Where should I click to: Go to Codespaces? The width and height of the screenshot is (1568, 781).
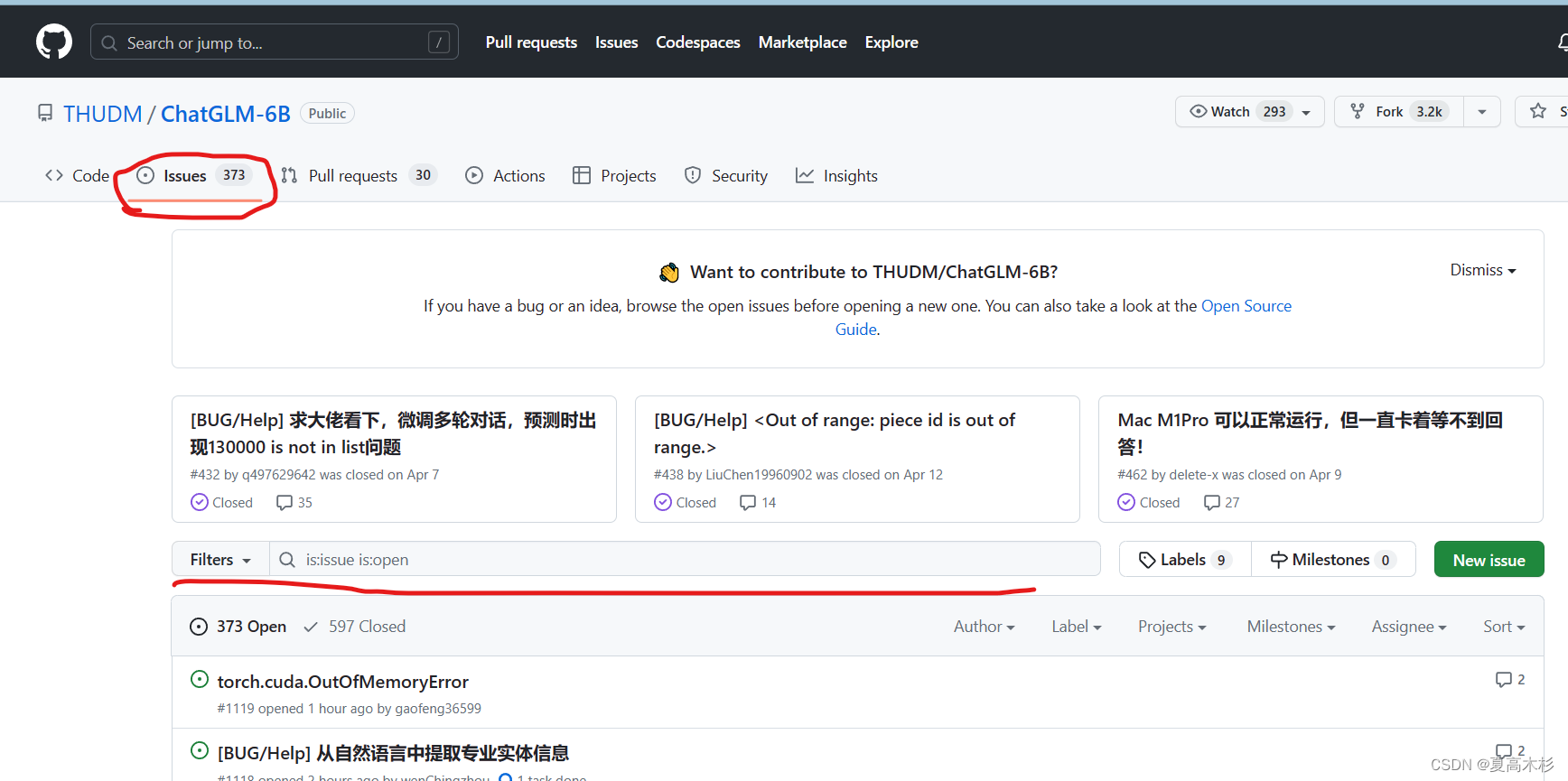tap(697, 42)
